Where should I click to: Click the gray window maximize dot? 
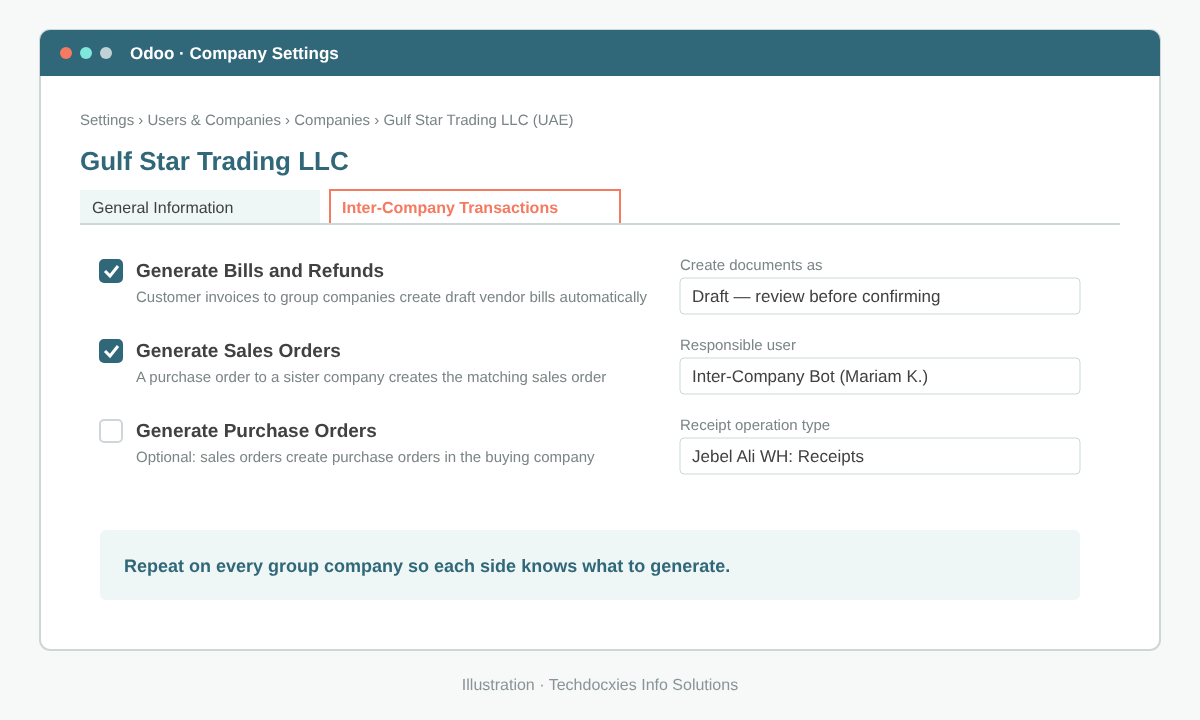tap(106, 53)
